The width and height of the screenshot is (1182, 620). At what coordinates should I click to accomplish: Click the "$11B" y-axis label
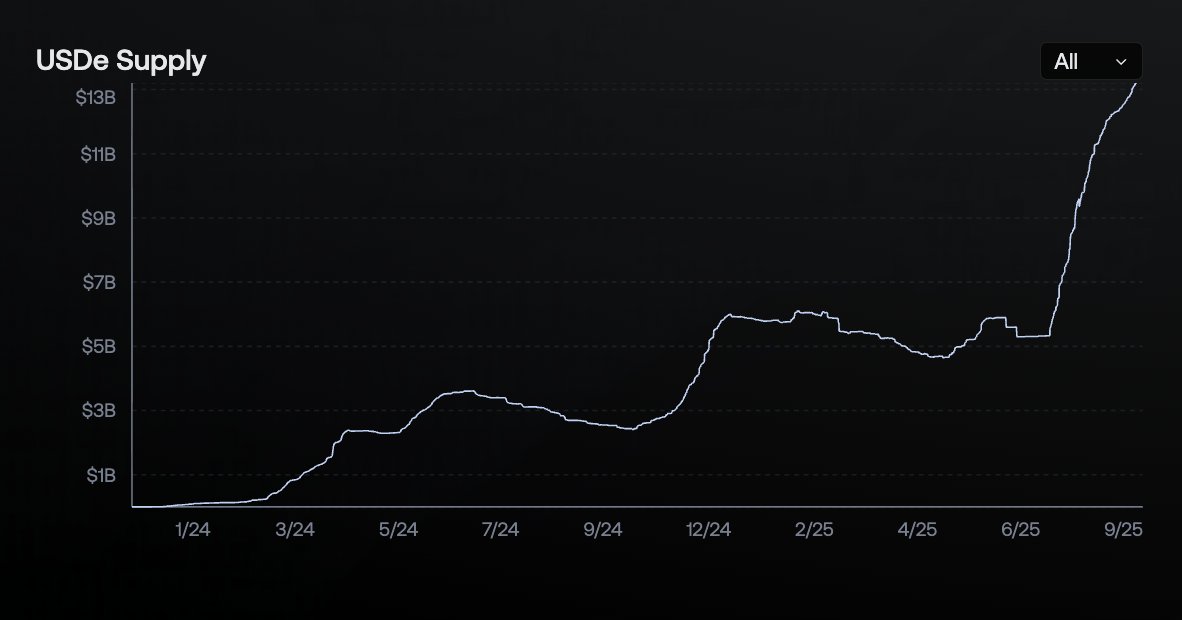pyautogui.click(x=98, y=154)
